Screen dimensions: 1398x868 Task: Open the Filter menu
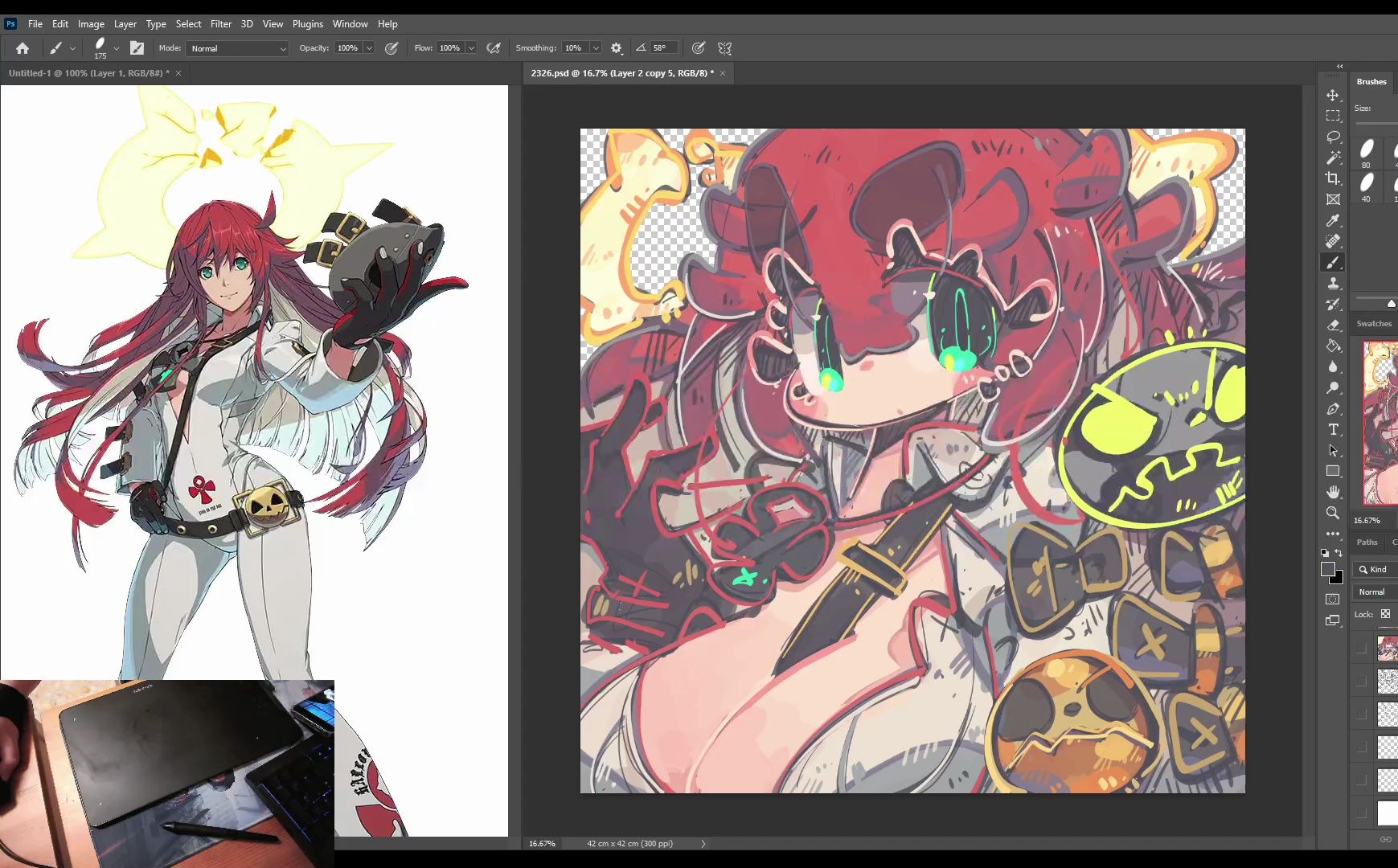(x=221, y=24)
